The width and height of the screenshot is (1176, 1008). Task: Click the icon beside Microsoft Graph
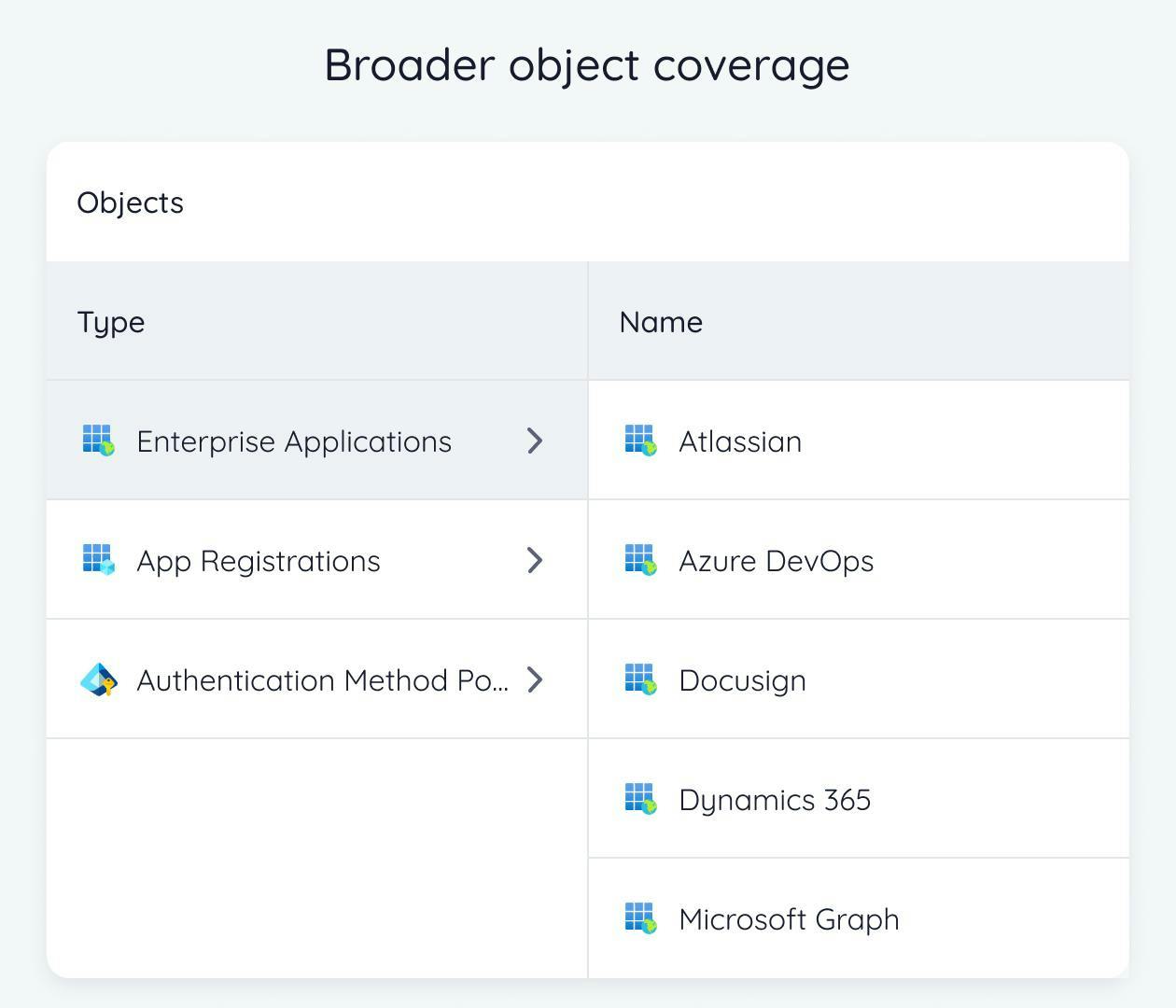coord(640,918)
